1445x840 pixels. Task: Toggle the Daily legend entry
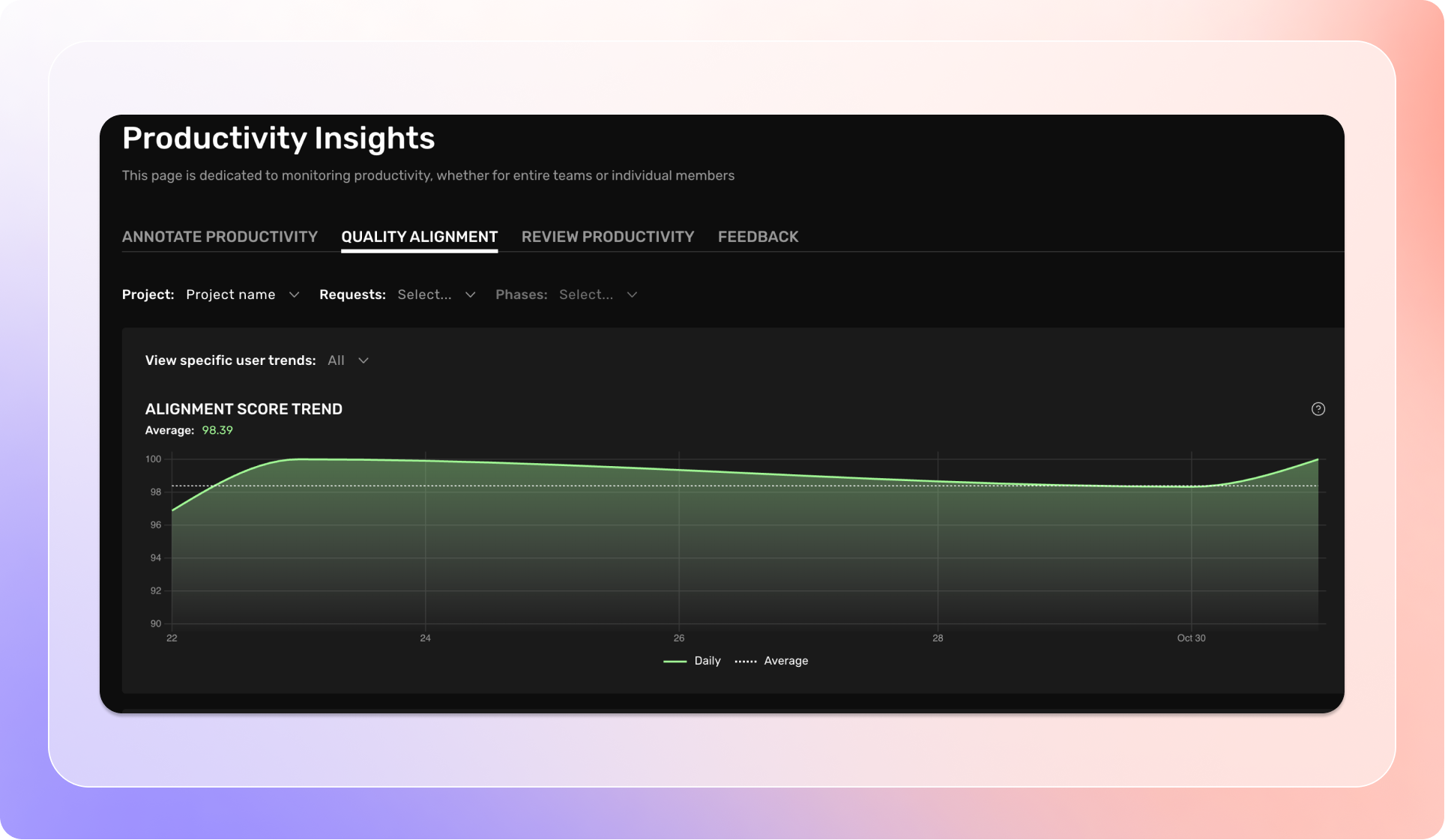pyautogui.click(x=706, y=661)
